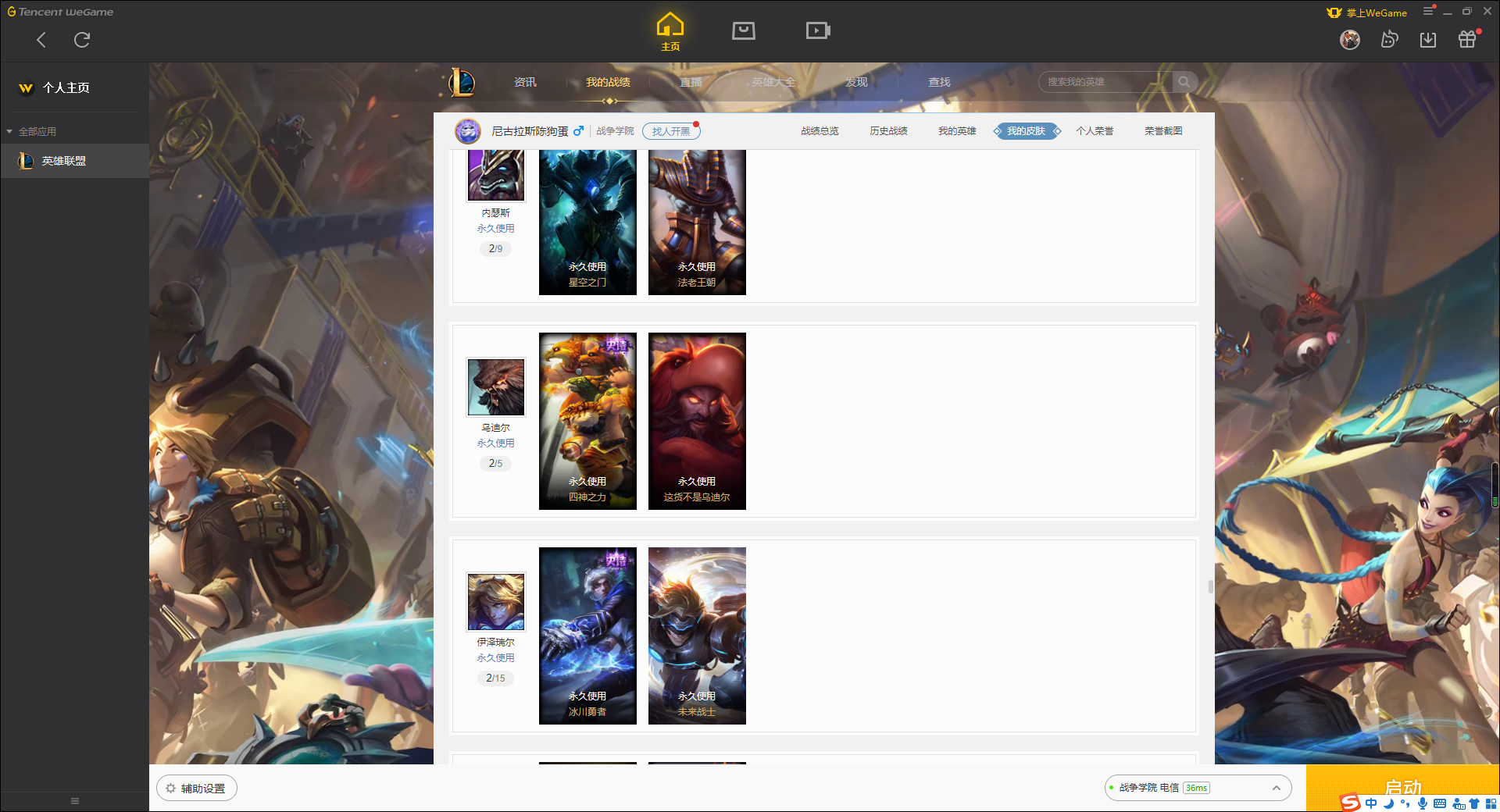Open the user avatar in the top right
Screen dimensions: 1500x812
(x=1350, y=40)
